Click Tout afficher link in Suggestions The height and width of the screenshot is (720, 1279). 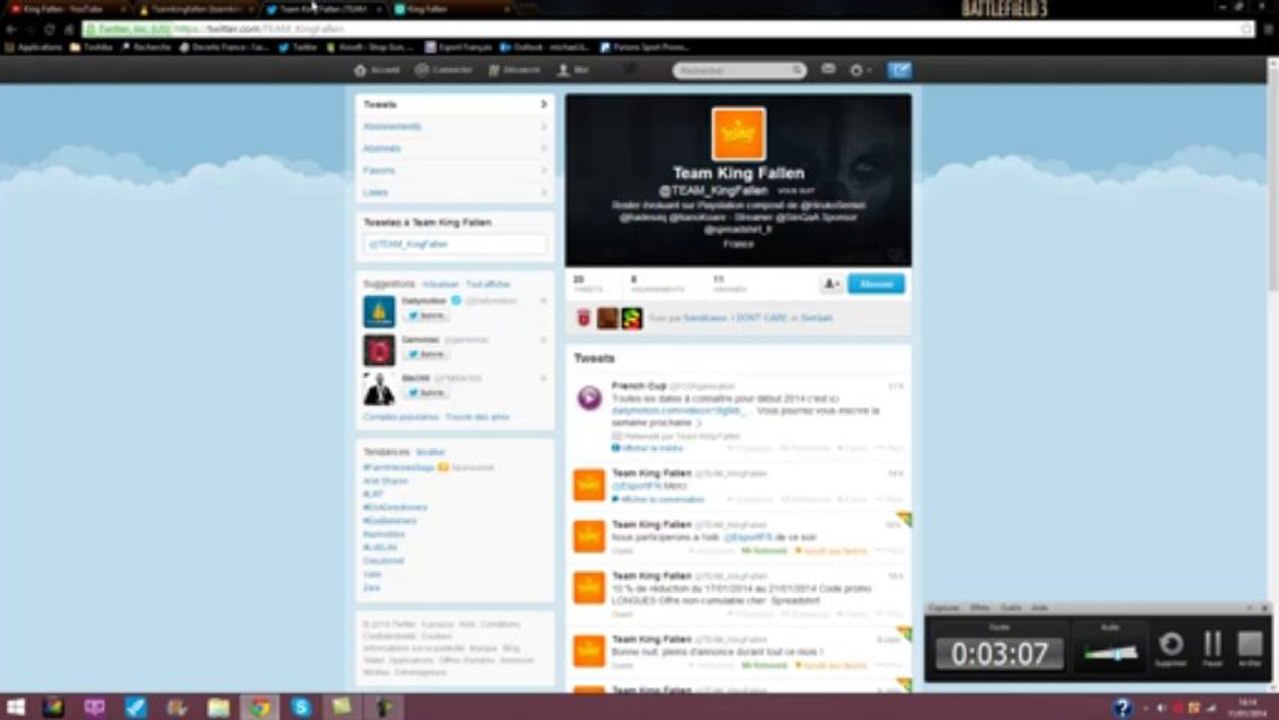488,284
